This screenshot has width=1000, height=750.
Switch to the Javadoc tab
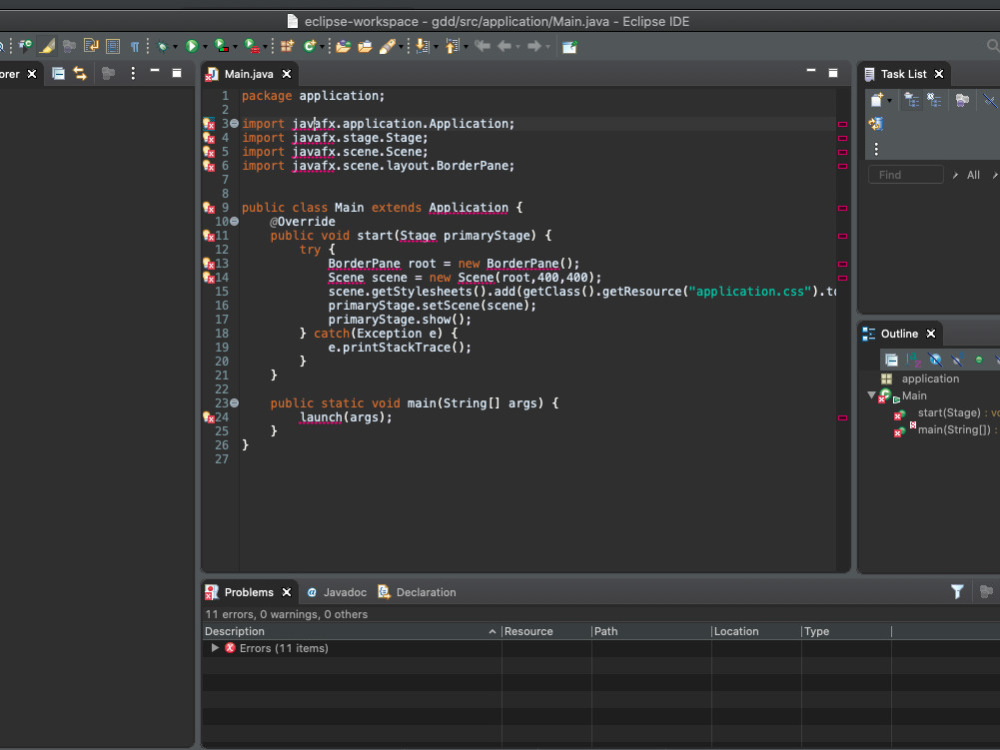(337, 592)
